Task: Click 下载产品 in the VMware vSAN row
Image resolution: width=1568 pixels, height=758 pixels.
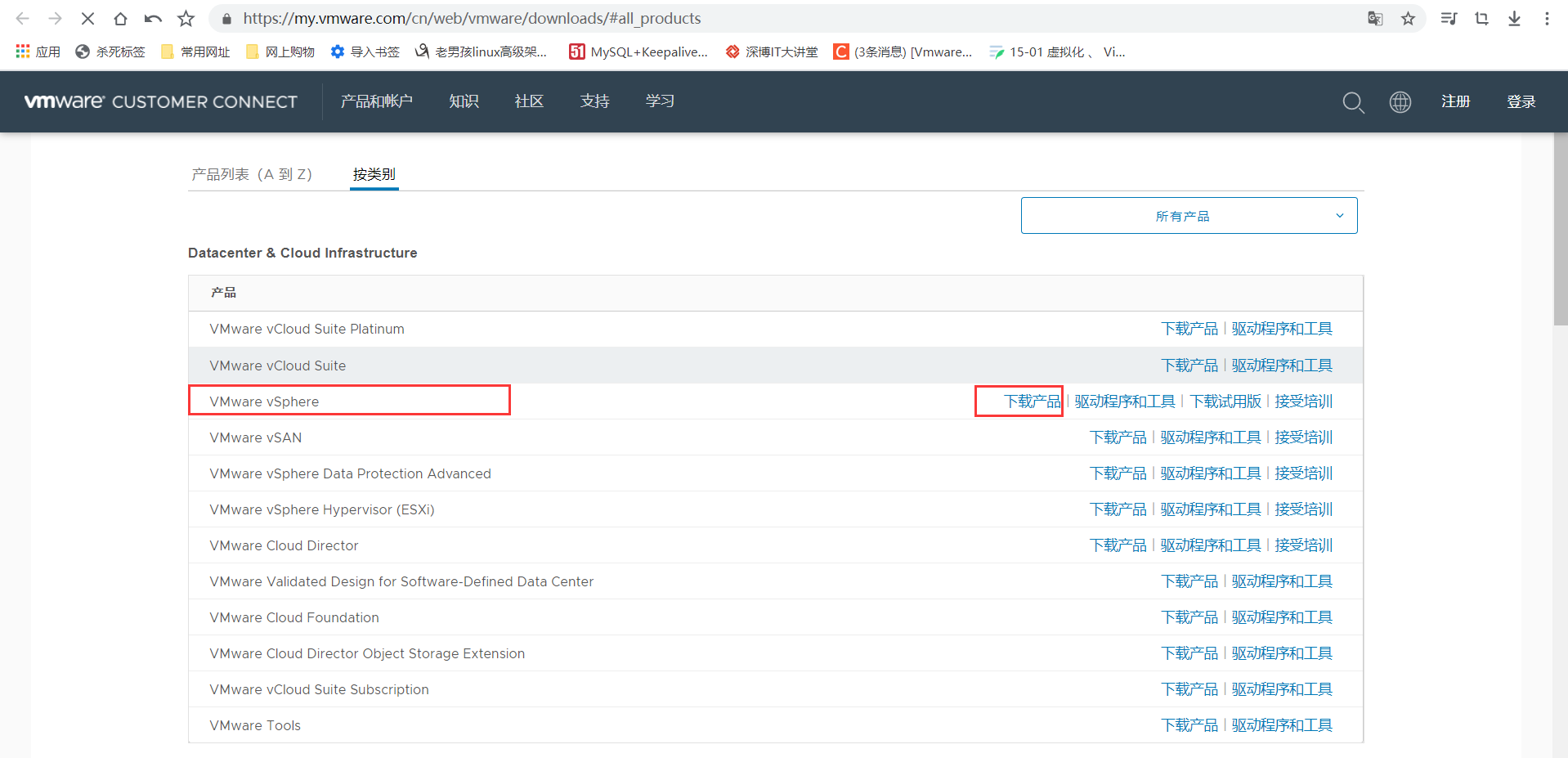Action: [x=1118, y=437]
